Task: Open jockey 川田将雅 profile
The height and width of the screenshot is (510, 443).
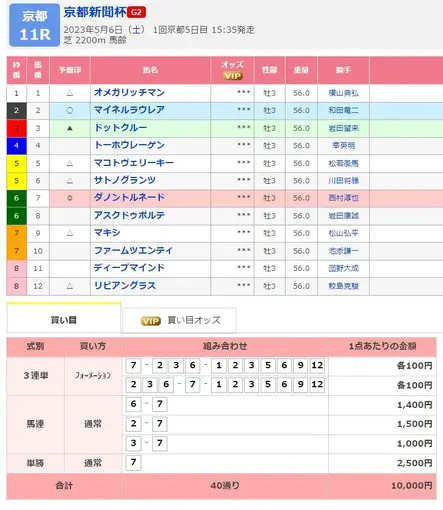Action: point(343,180)
